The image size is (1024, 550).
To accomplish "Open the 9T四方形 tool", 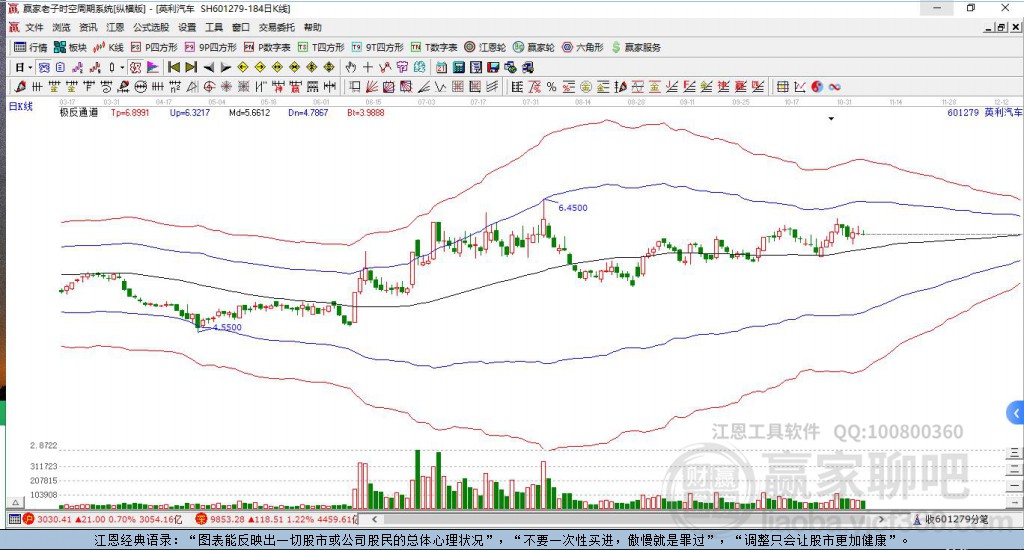I will click(x=377, y=47).
